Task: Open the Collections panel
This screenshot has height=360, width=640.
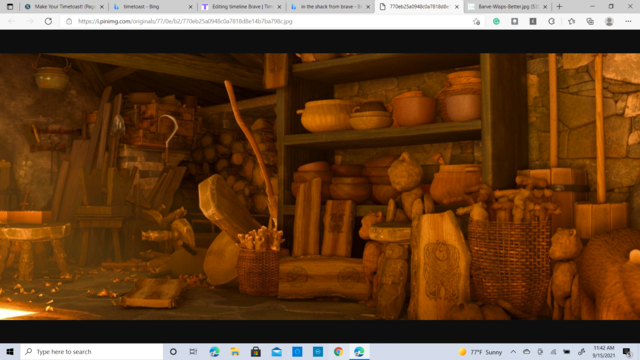Action: point(590,21)
